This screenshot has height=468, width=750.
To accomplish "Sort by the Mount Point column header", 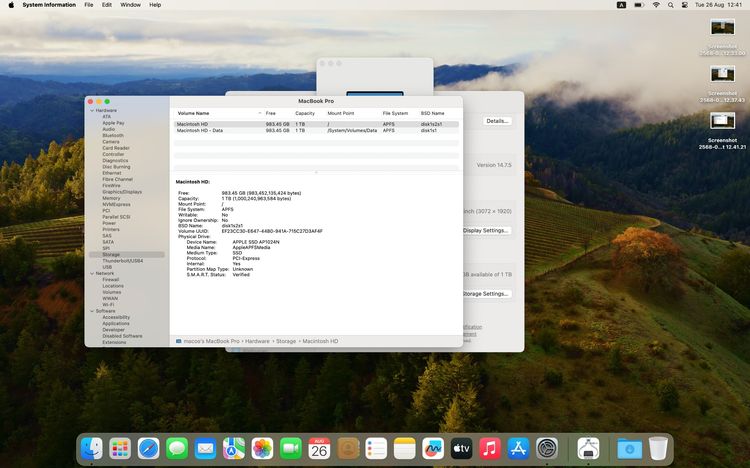I will (341, 113).
